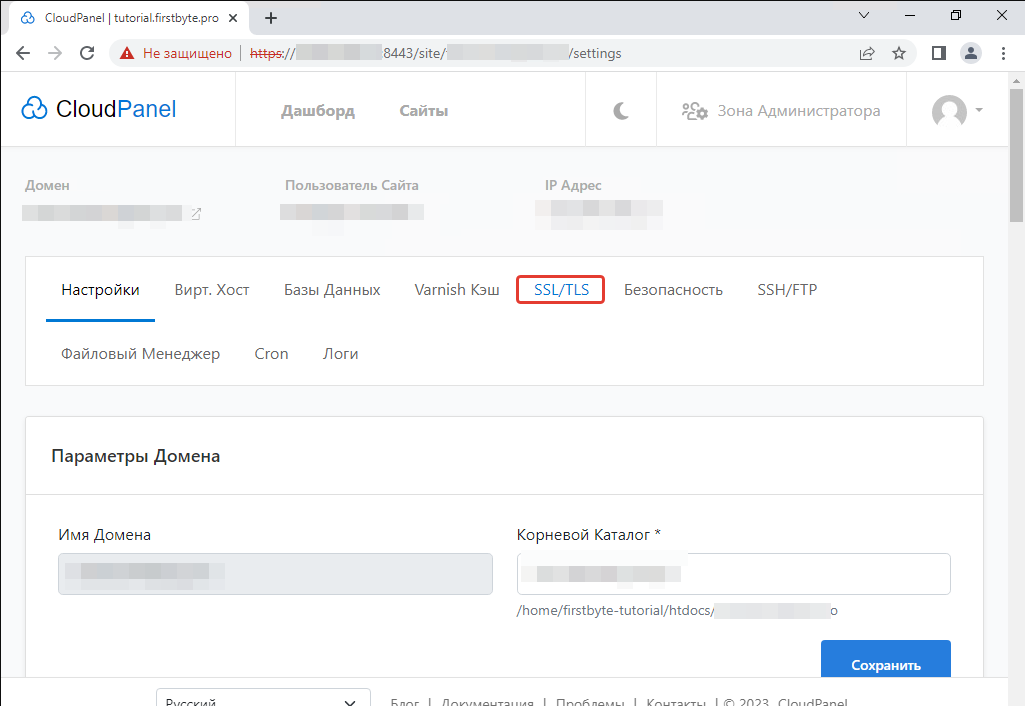Open the user account dropdown arrow

(x=979, y=112)
